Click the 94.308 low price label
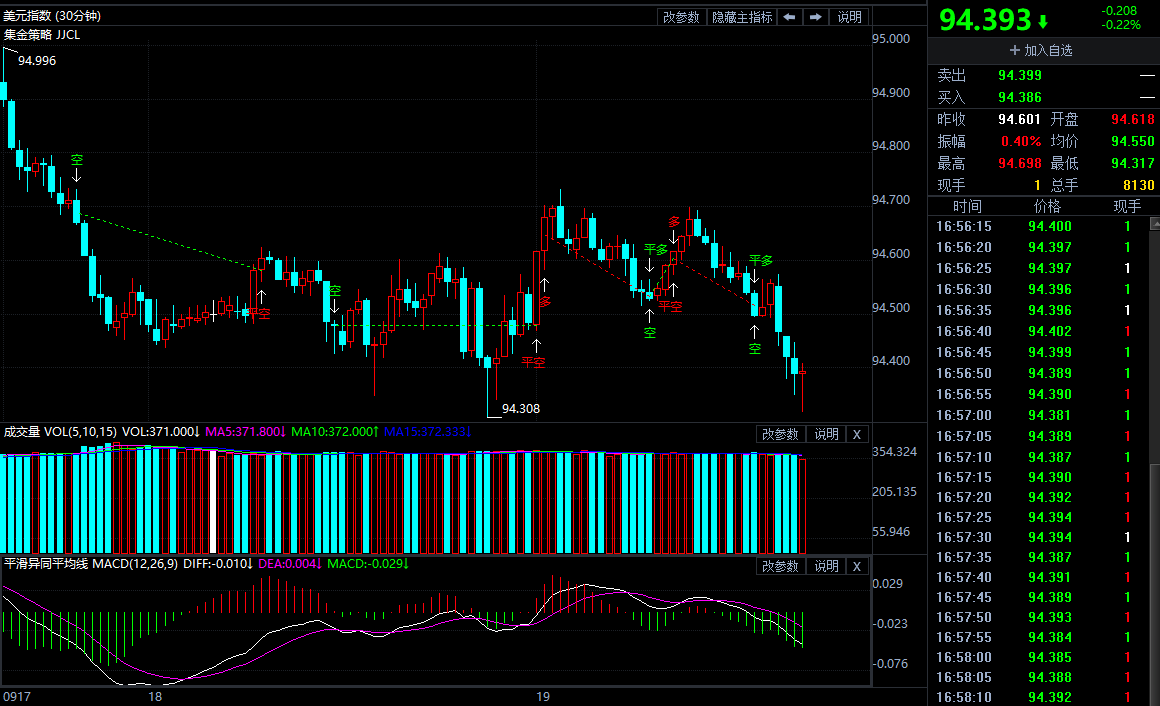1160x706 pixels. coord(521,409)
